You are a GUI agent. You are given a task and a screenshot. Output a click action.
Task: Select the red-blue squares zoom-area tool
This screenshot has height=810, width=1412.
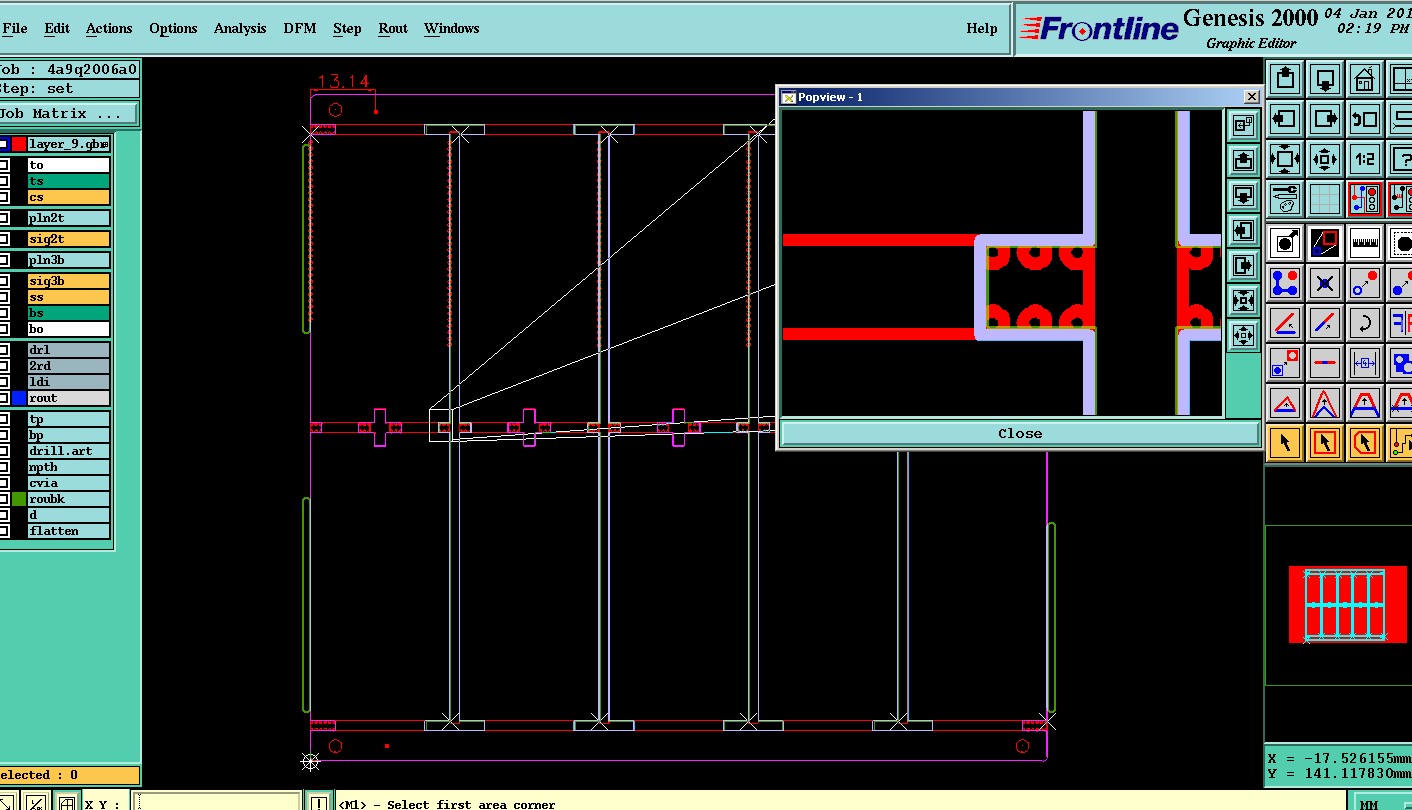coord(1325,243)
